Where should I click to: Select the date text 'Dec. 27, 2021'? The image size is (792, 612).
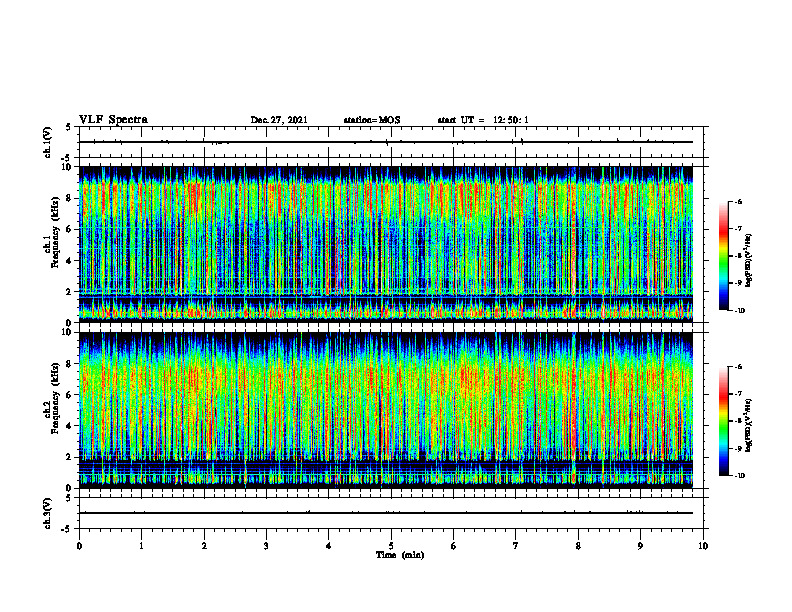pos(279,120)
